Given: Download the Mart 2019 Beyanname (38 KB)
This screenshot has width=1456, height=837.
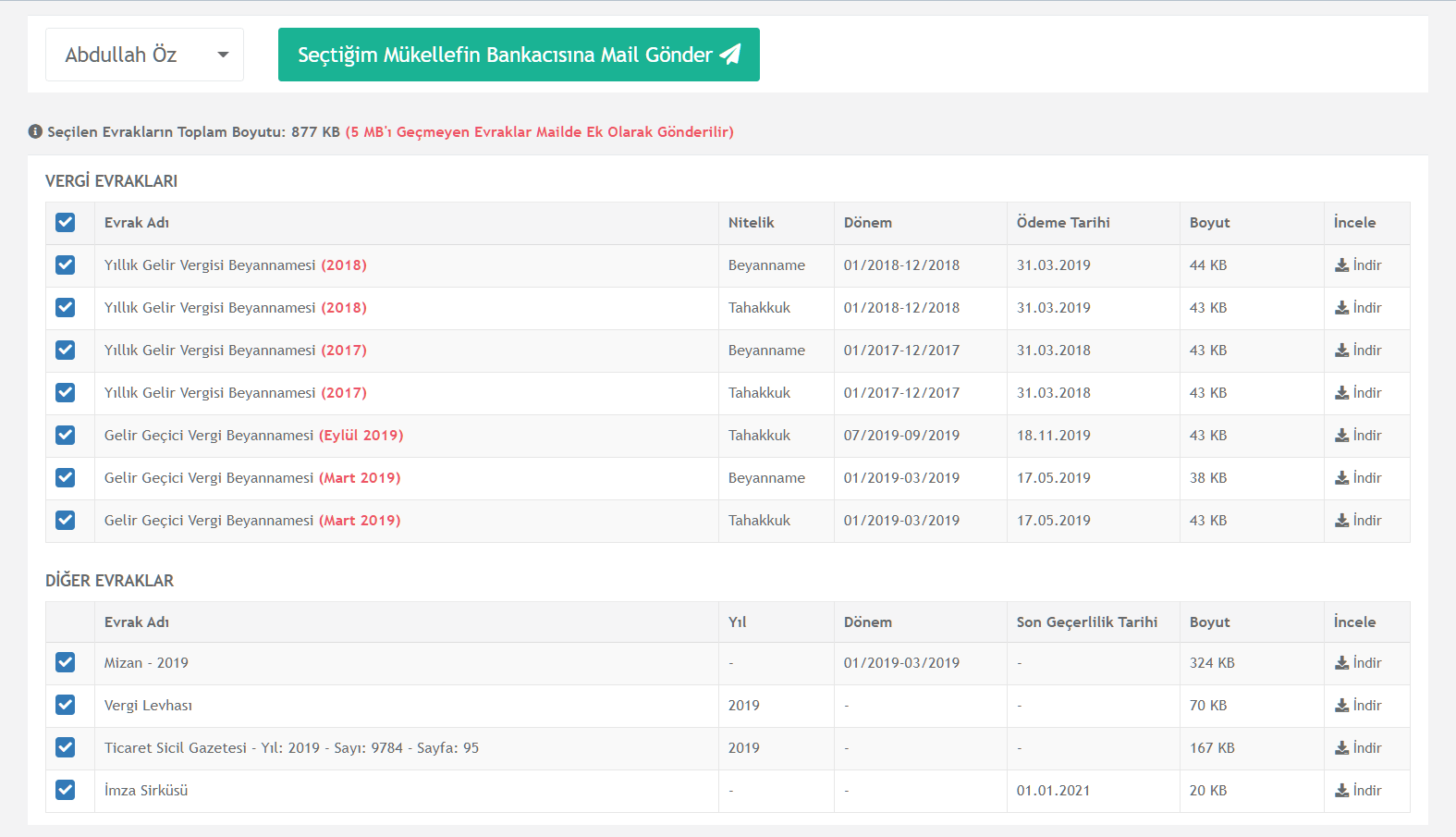Looking at the screenshot, I should click(x=1357, y=478).
